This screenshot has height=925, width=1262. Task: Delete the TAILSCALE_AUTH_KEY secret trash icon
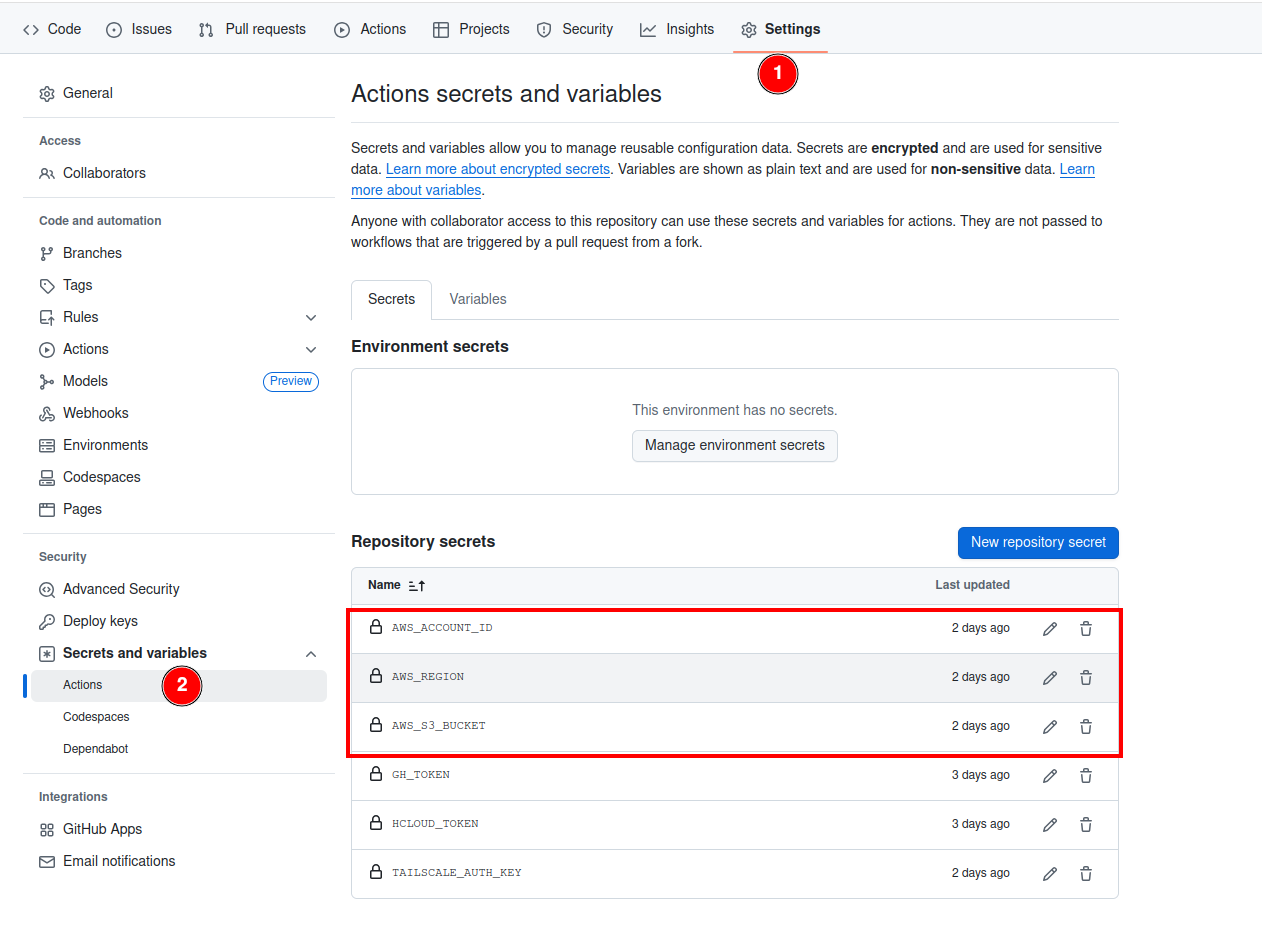(1086, 874)
